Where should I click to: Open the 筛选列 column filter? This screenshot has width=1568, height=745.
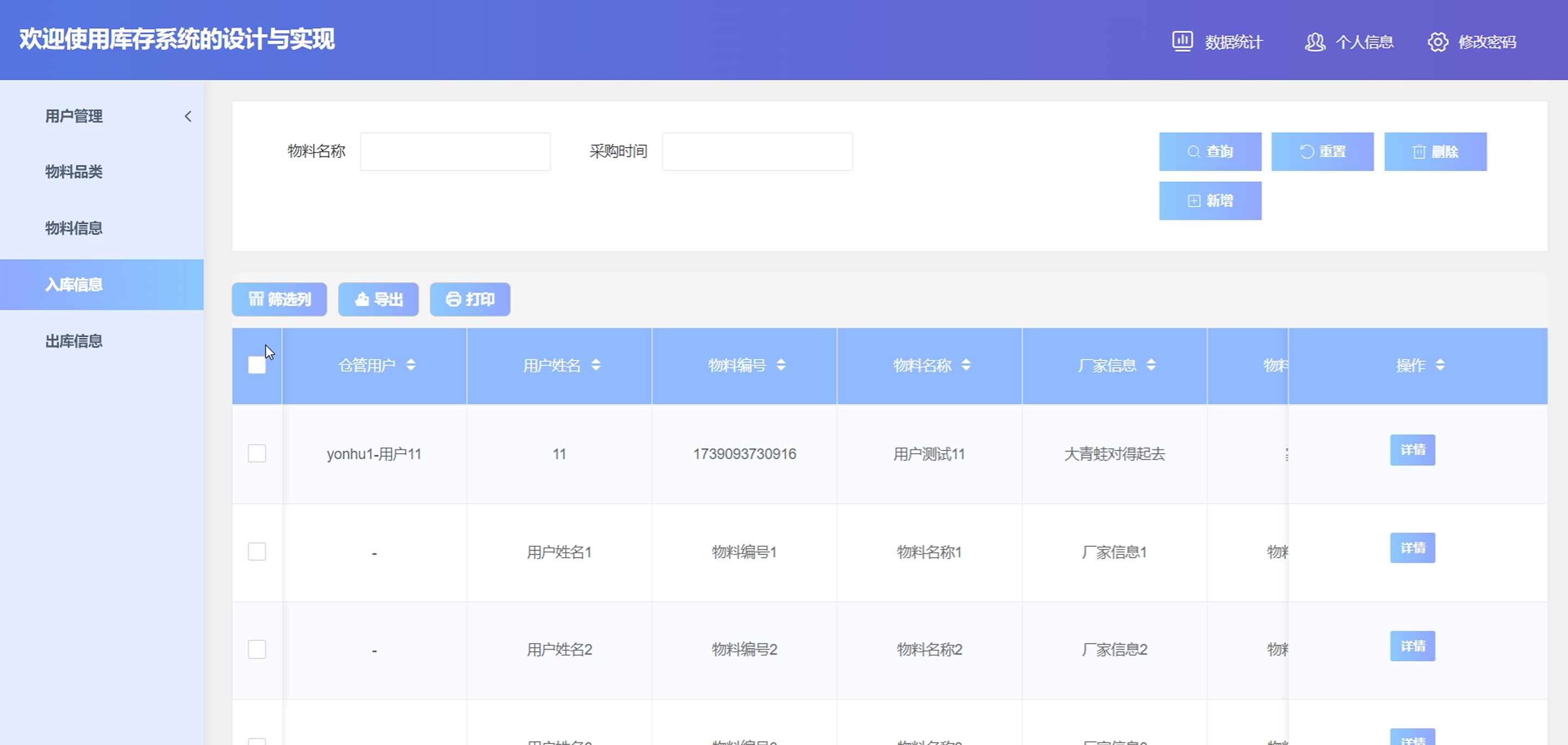tap(279, 300)
